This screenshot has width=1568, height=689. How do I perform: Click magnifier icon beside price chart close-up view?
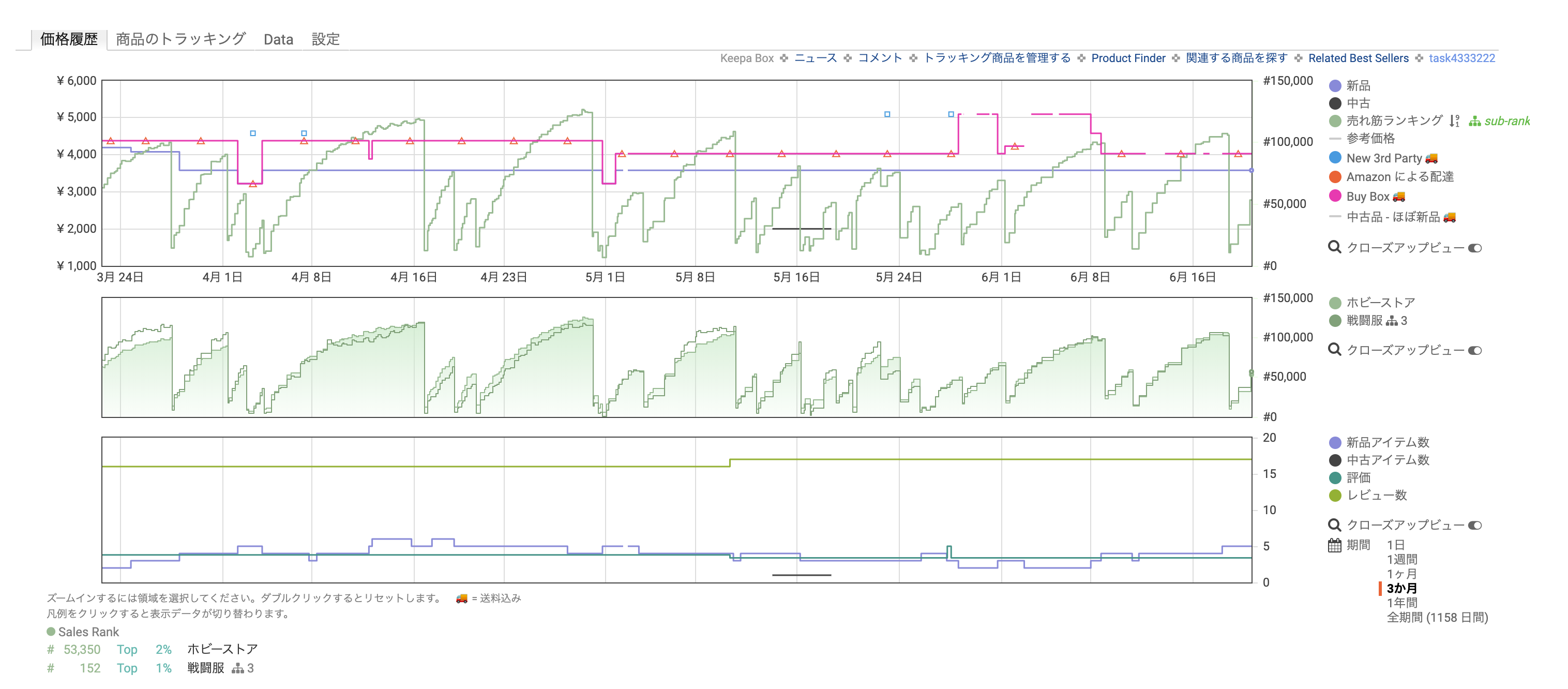1334,247
